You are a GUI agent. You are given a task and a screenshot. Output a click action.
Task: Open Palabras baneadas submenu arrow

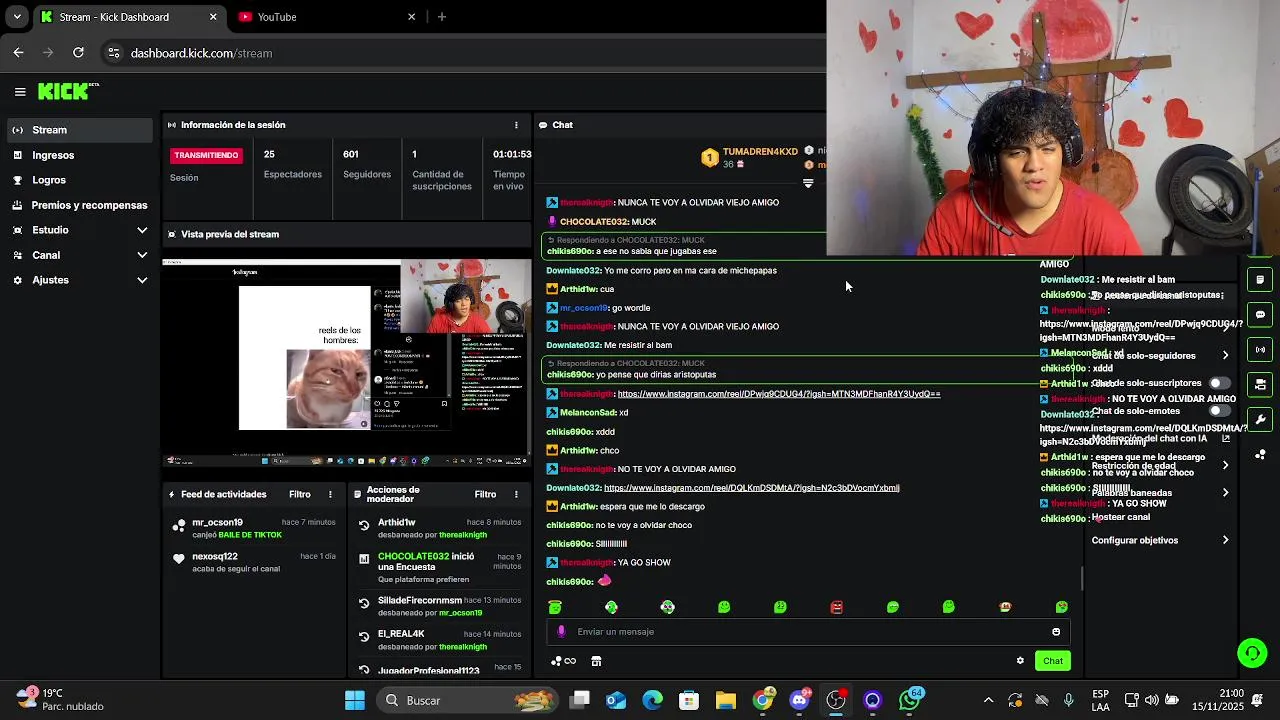(x=1226, y=493)
